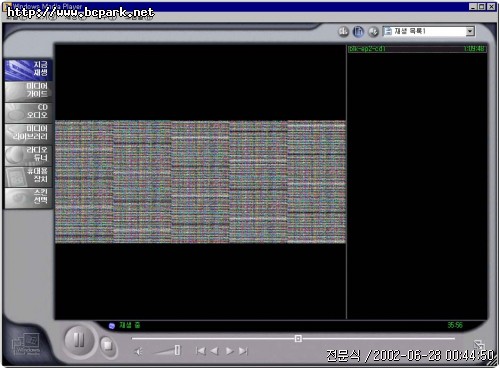Open the 미디어 라이브러리 tab

coord(28,133)
